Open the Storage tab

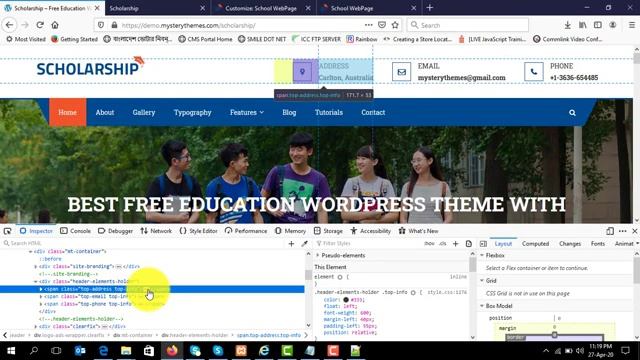[x=328, y=231]
